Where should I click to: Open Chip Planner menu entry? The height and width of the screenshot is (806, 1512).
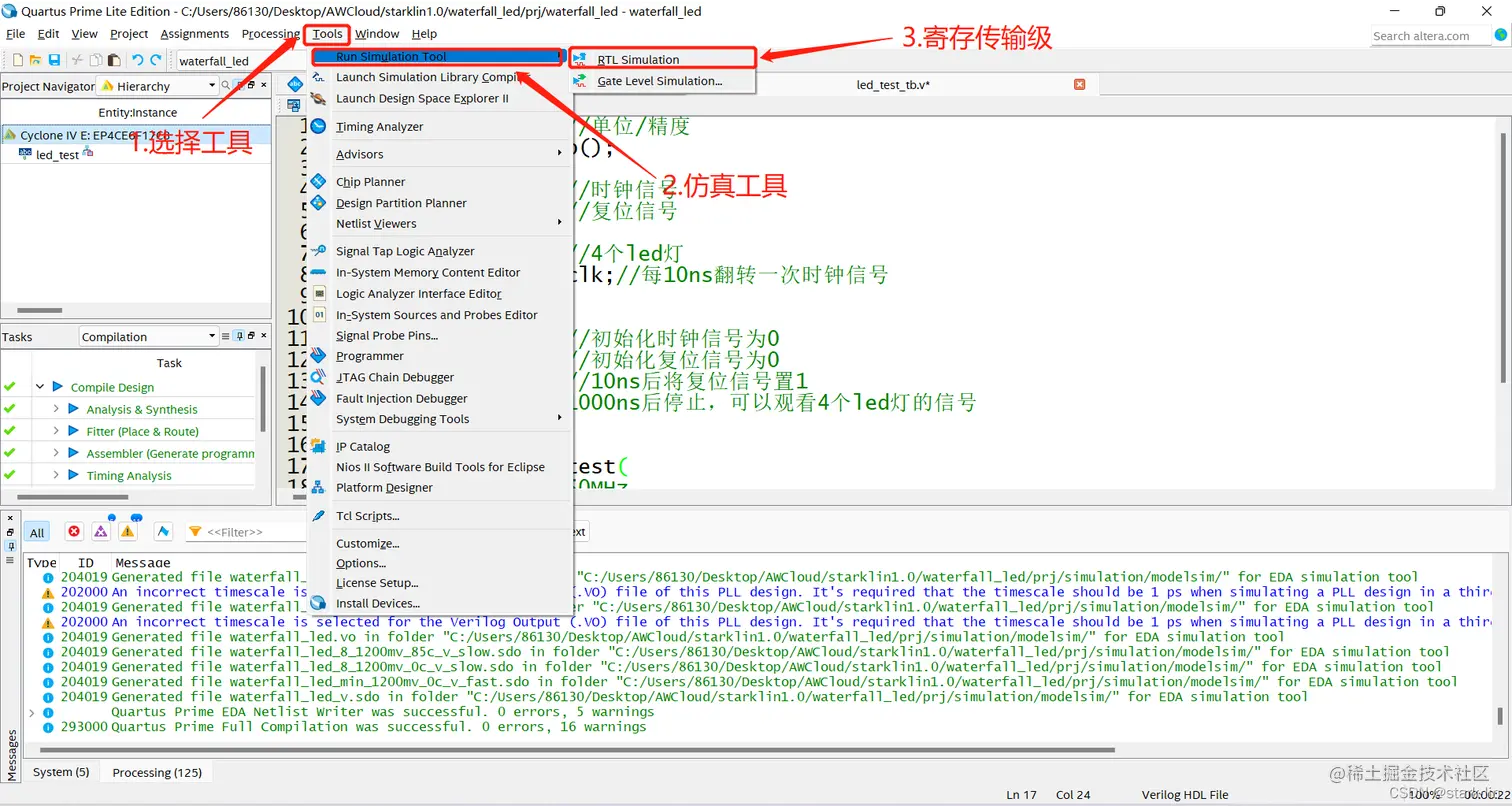coord(370,182)
